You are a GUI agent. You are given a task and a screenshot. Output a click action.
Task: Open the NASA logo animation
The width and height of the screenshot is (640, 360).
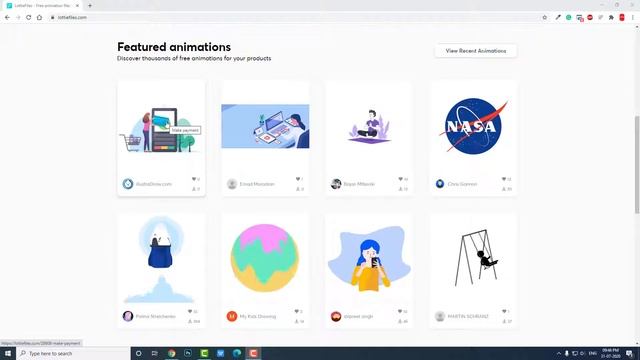[473, 126]
